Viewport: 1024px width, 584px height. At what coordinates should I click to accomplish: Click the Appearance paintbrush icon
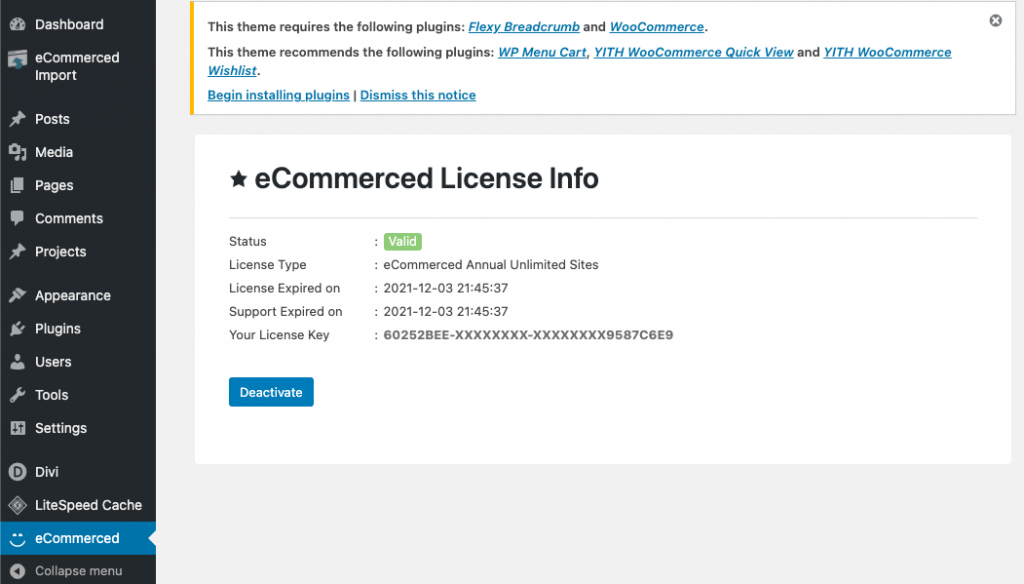pyautogui.click(x=17, y=296)
